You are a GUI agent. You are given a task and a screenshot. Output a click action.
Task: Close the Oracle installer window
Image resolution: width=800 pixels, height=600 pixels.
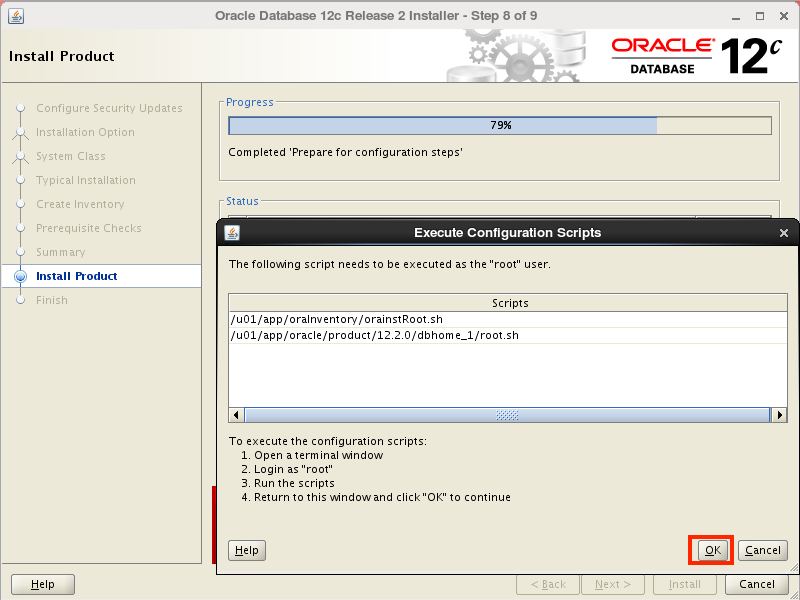(784, 16)
